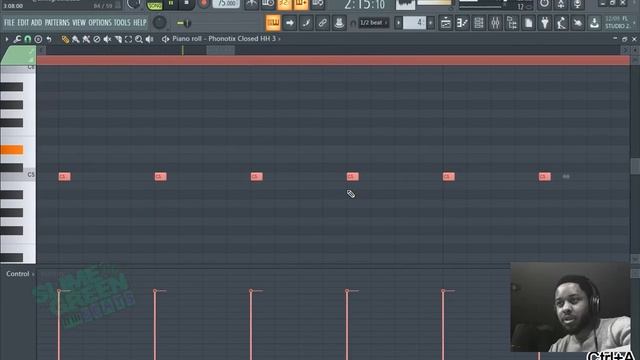This screenshot has width=640, height=360.
Task: Open the CPU meter power icon
Action: [x=544, y=4]
